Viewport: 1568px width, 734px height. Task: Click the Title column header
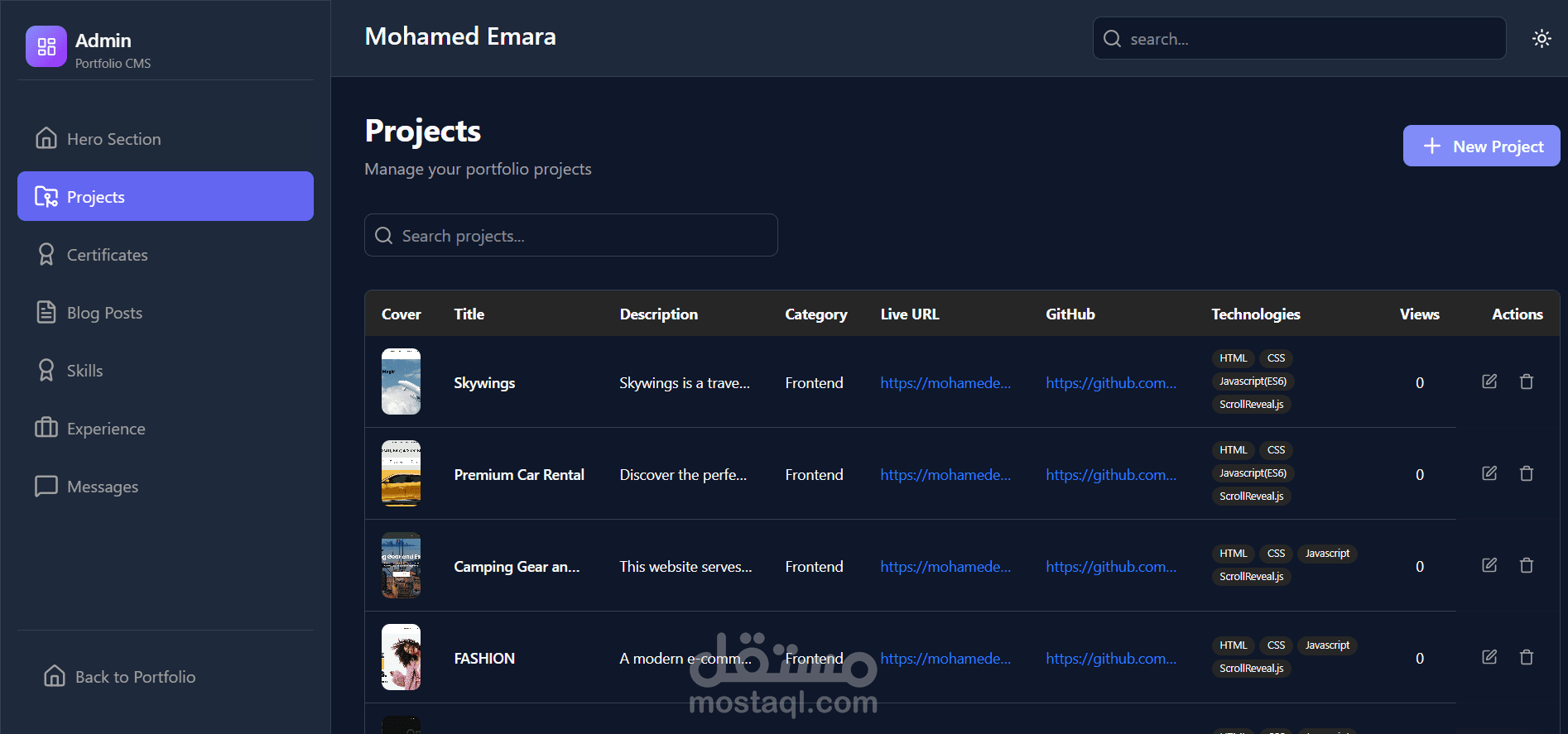[x=469, y=314]
